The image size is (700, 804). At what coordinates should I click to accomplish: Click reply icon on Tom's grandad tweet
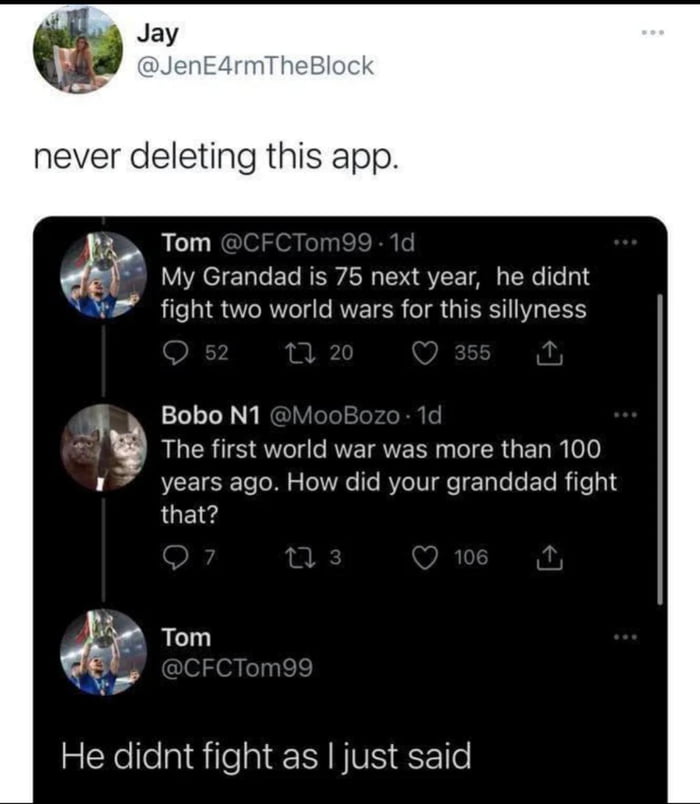click(x=177, y=350)
